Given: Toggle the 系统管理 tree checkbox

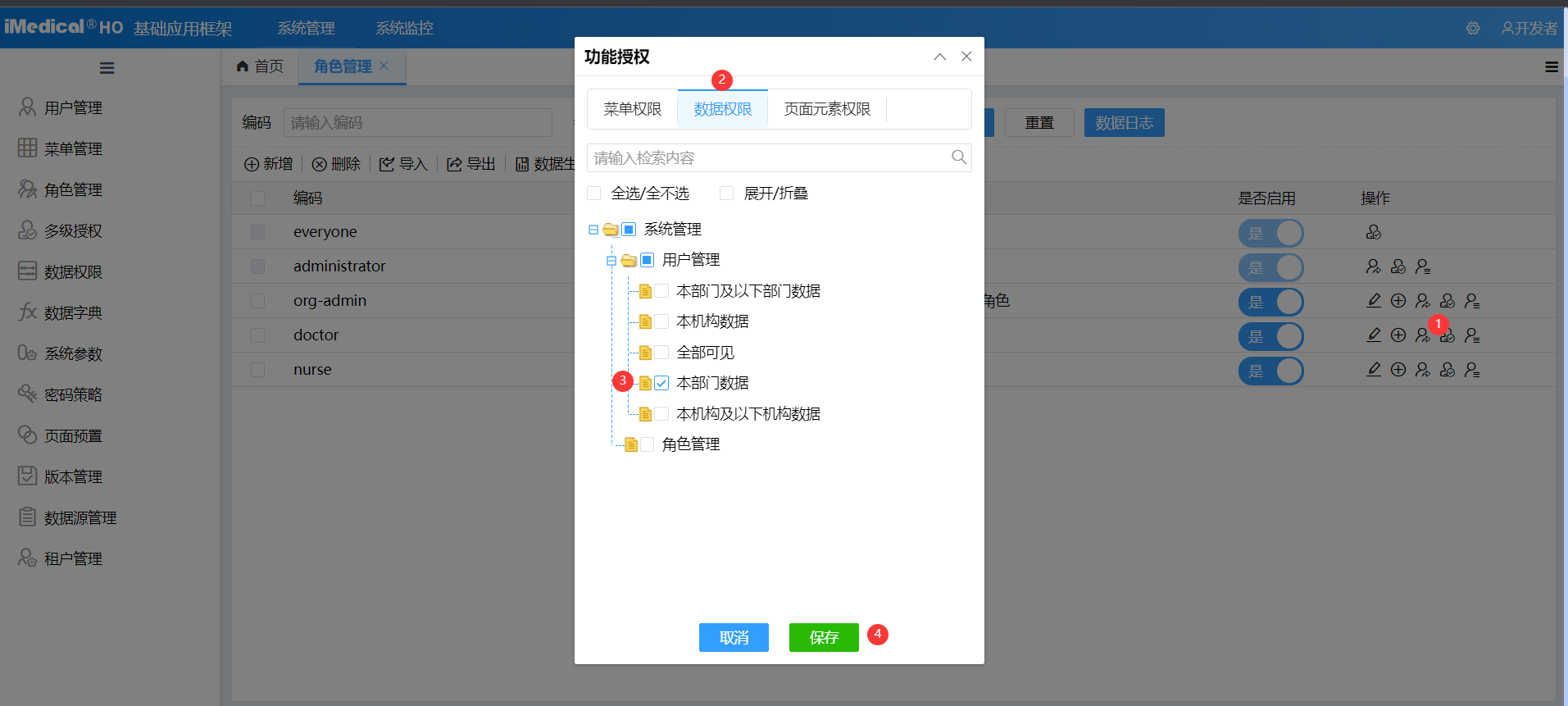Looking at the screenshot, I should click(x=629, y=230).
